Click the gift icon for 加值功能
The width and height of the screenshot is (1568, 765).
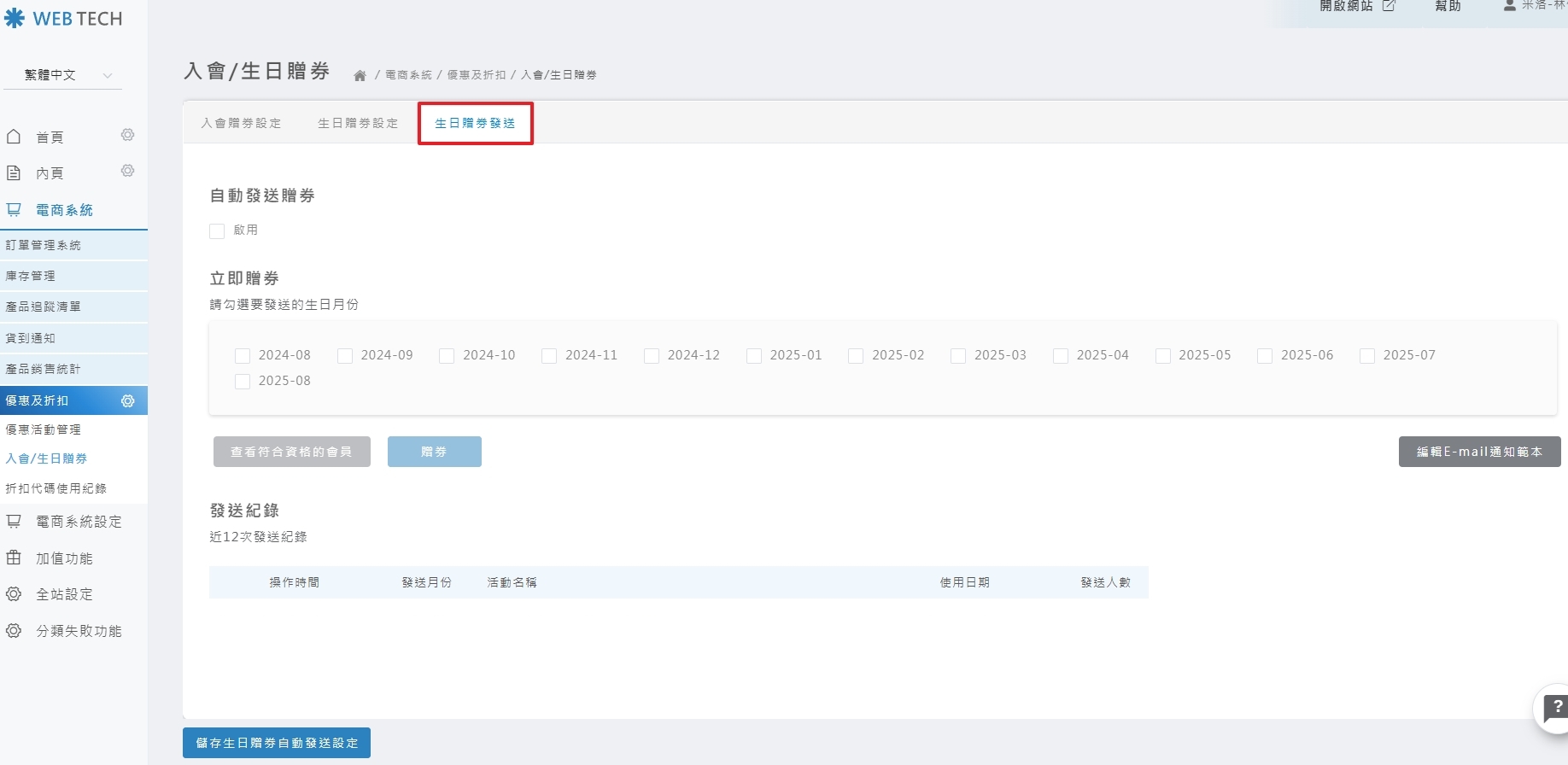point(14,558)
